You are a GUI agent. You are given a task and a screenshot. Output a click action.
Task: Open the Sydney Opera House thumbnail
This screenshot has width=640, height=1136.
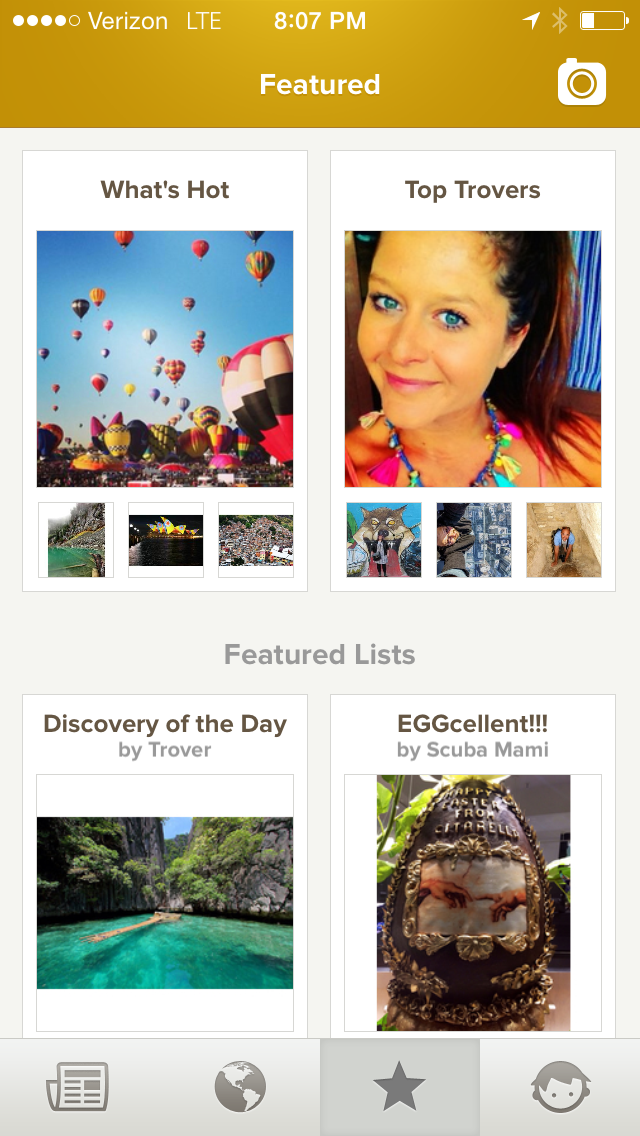[166, 540]
